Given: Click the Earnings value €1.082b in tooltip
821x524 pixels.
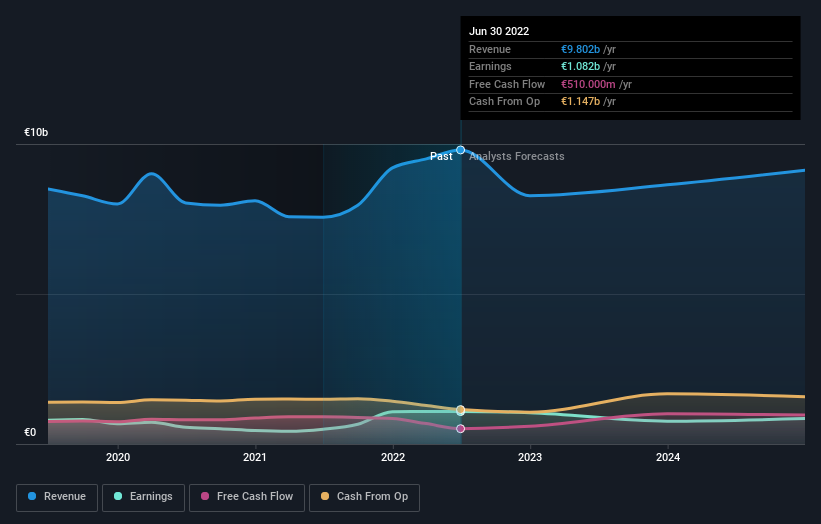Looking at the screenshot, I should (x=581, y=66).
